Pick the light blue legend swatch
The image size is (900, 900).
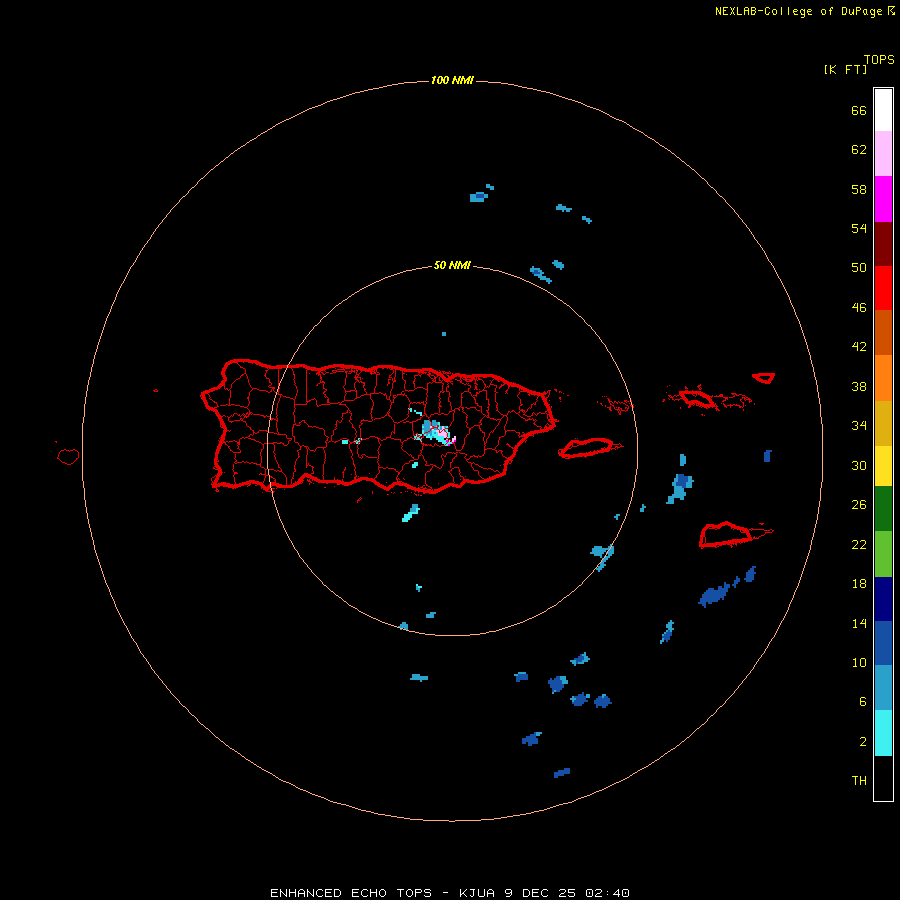(883, 687)
